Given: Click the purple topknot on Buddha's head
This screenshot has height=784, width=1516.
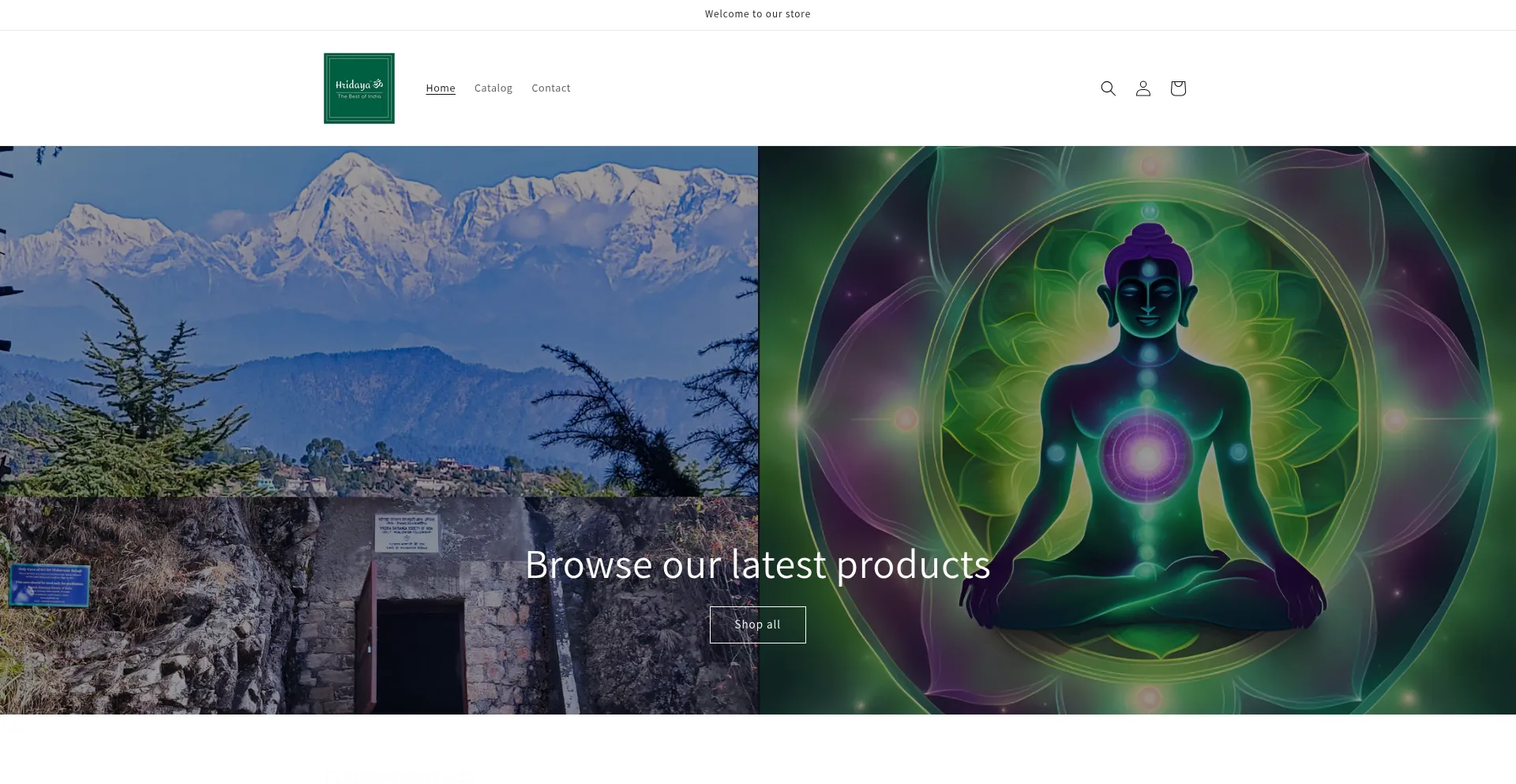Looking at the screenshot, I should 1149,241.
